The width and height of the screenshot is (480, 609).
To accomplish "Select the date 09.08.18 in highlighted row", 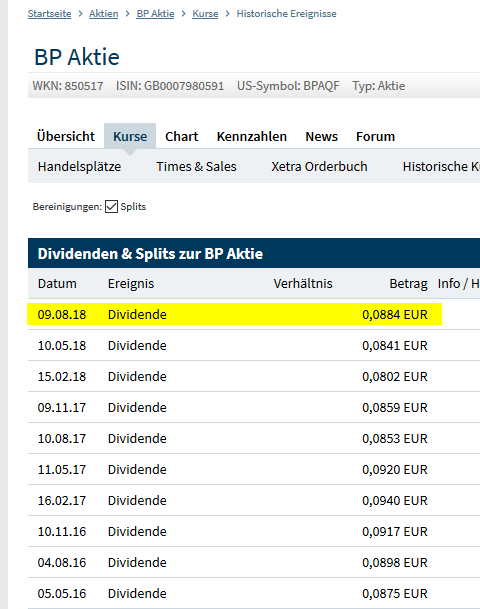I will click(x=62, y=315).
